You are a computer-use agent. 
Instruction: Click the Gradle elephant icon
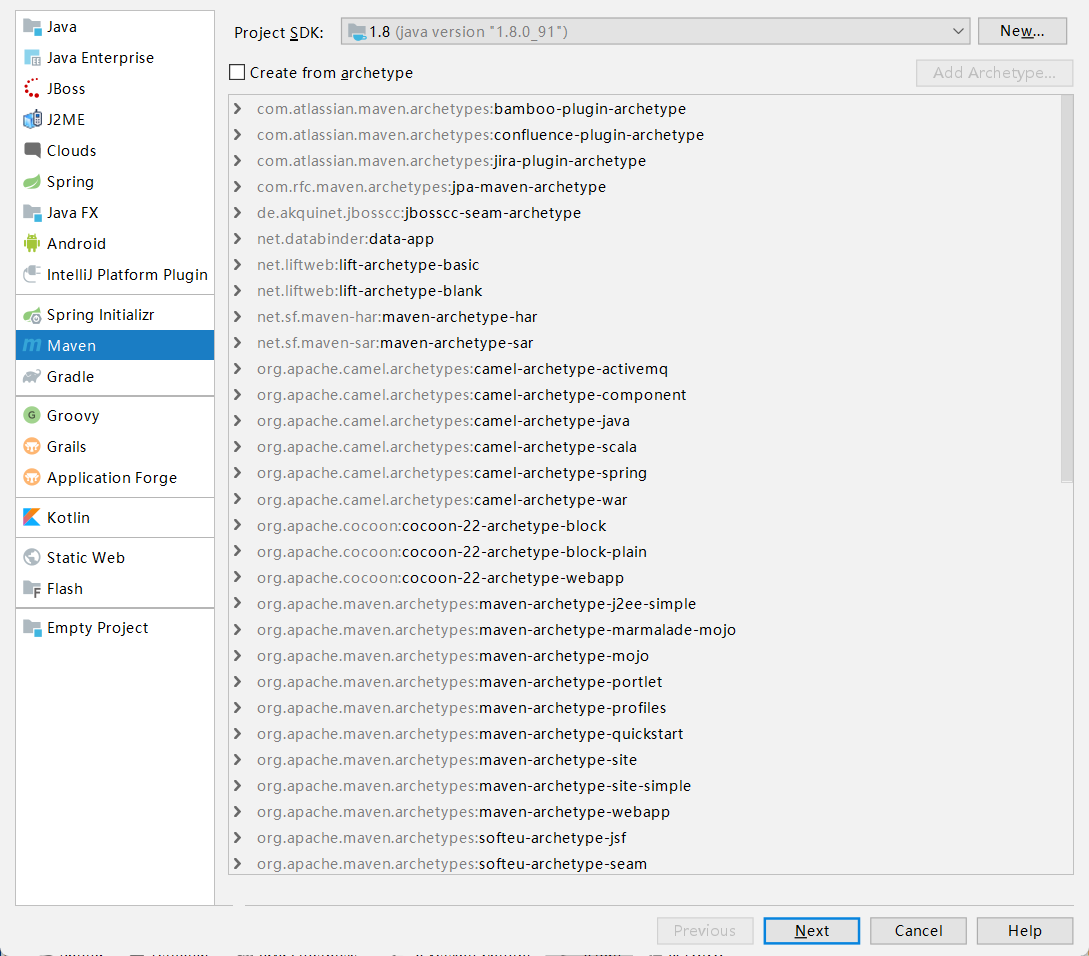pyautogui.click(x=32, y=377)
